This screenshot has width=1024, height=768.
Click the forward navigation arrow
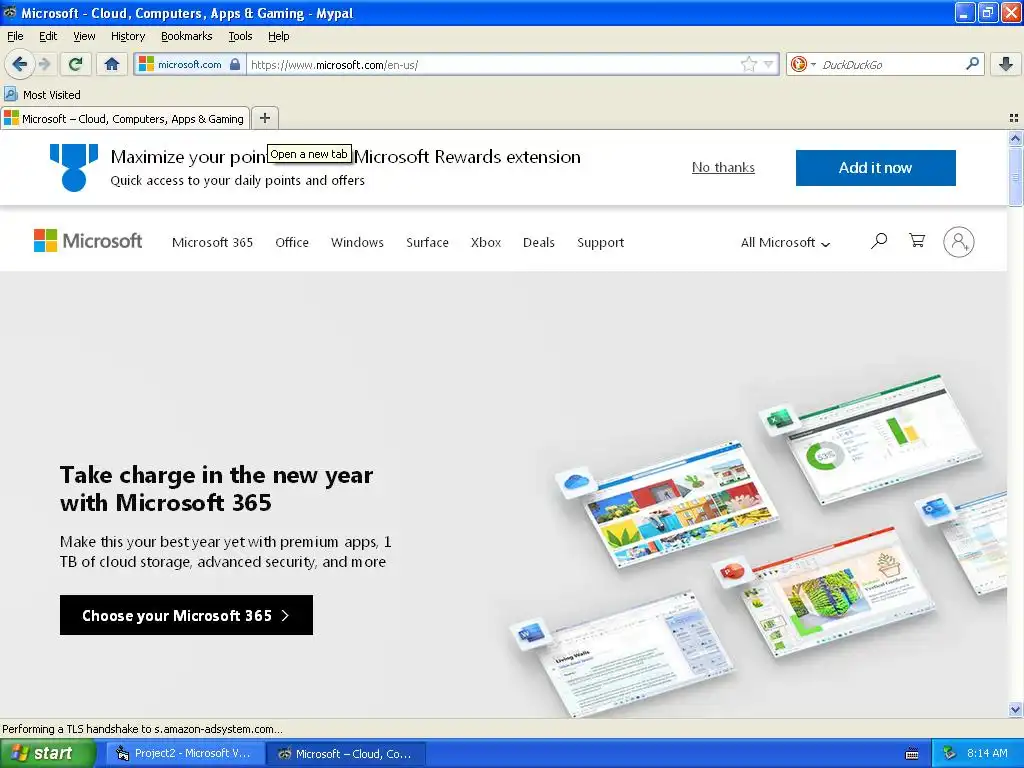click(44, 64)
